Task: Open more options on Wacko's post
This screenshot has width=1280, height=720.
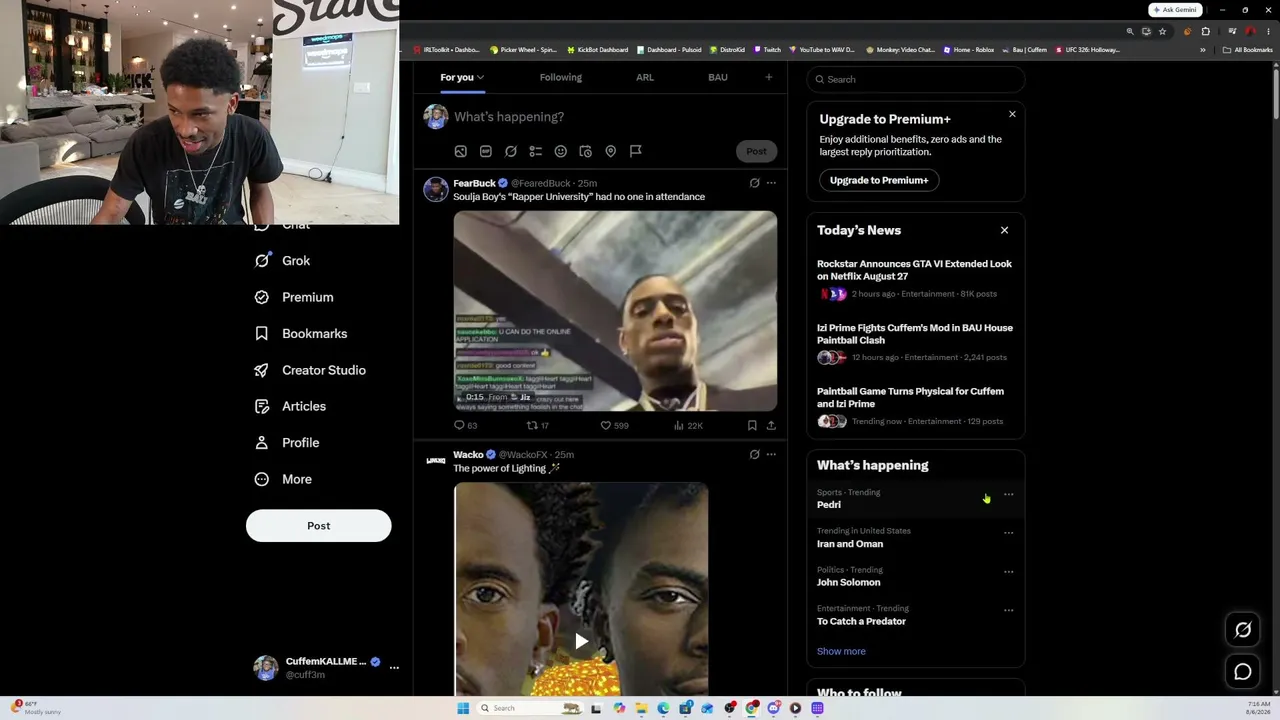Action: point(771,455)
